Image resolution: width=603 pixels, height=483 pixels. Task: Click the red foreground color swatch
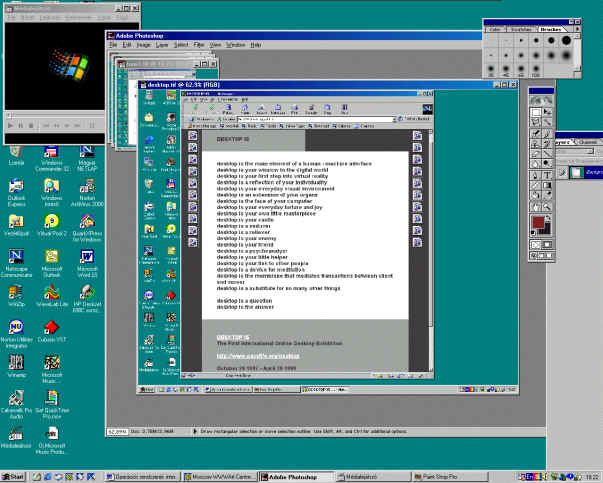[538, 222]
